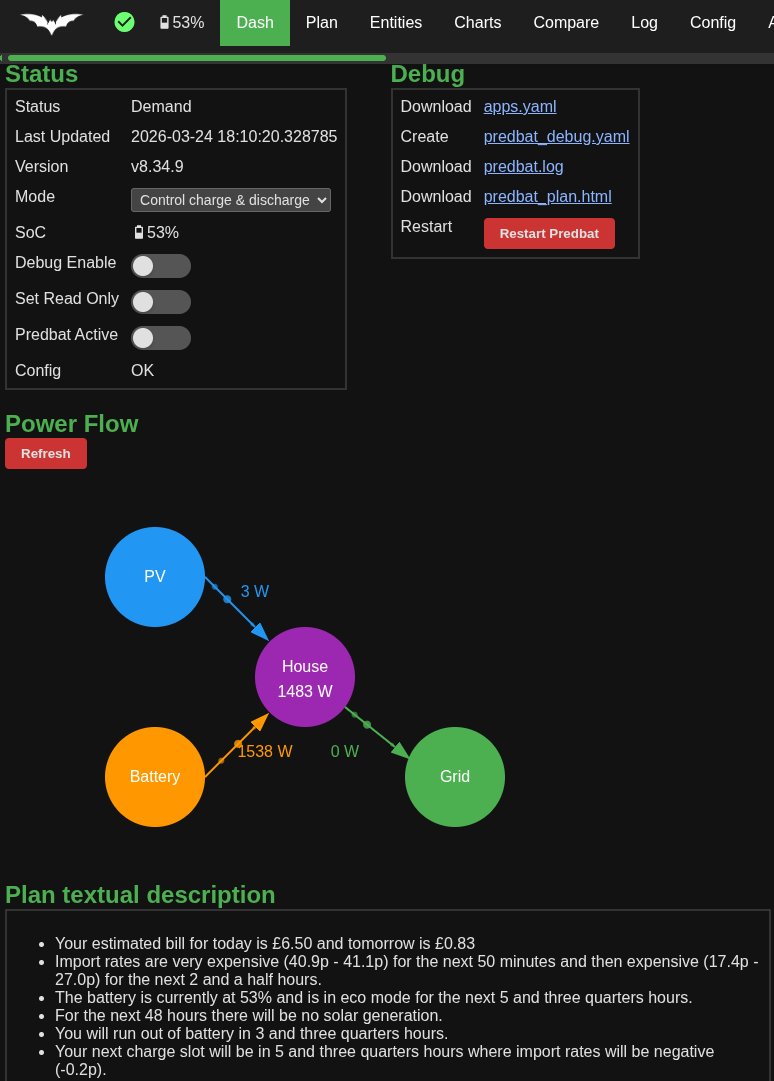Image resolution: width=774 pixels, height=1081 pixels.
Task: Click the '1538 W' battery flow label
Action: coord(265,751)
